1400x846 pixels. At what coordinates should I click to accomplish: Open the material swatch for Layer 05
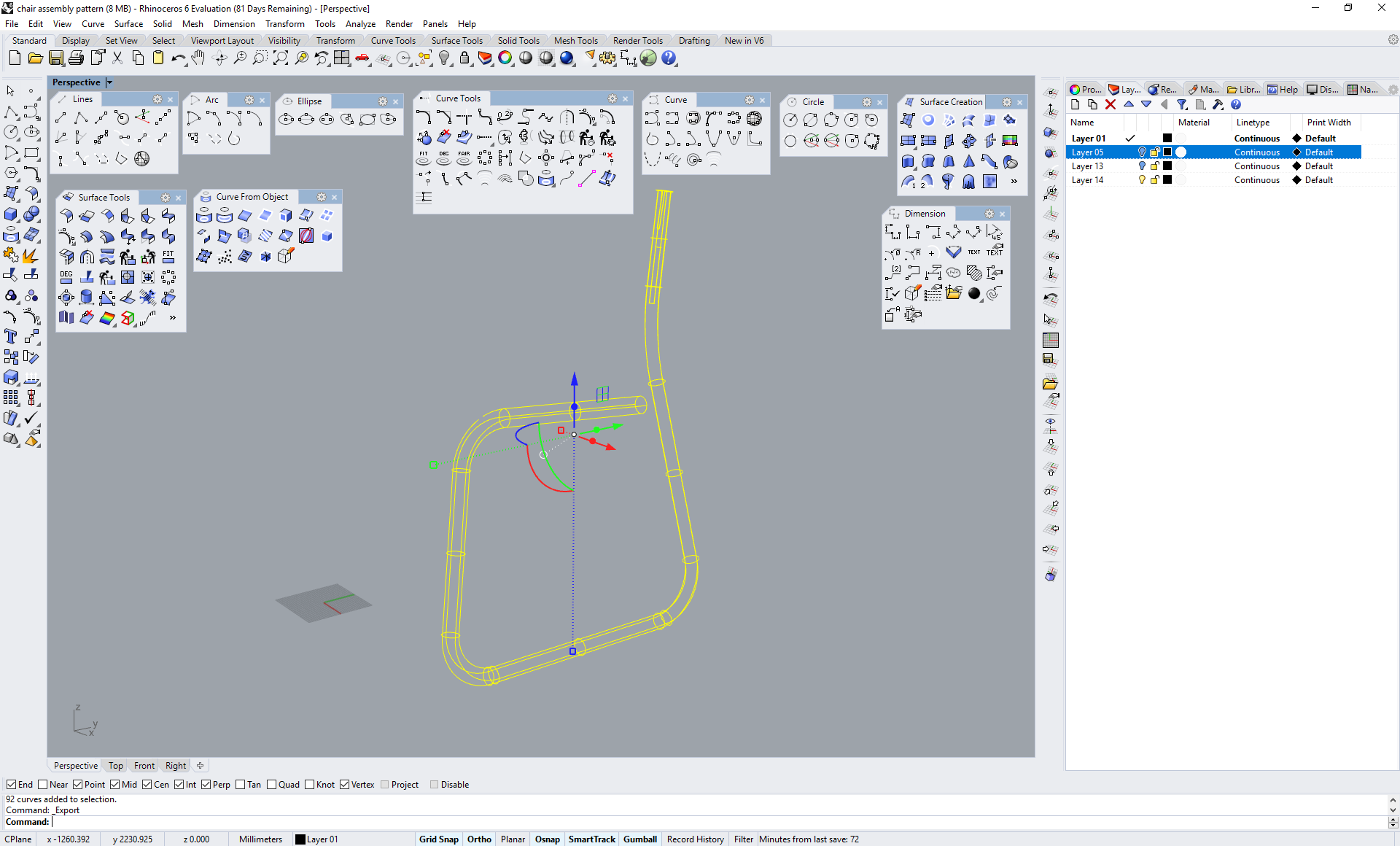coord(1181,152)
